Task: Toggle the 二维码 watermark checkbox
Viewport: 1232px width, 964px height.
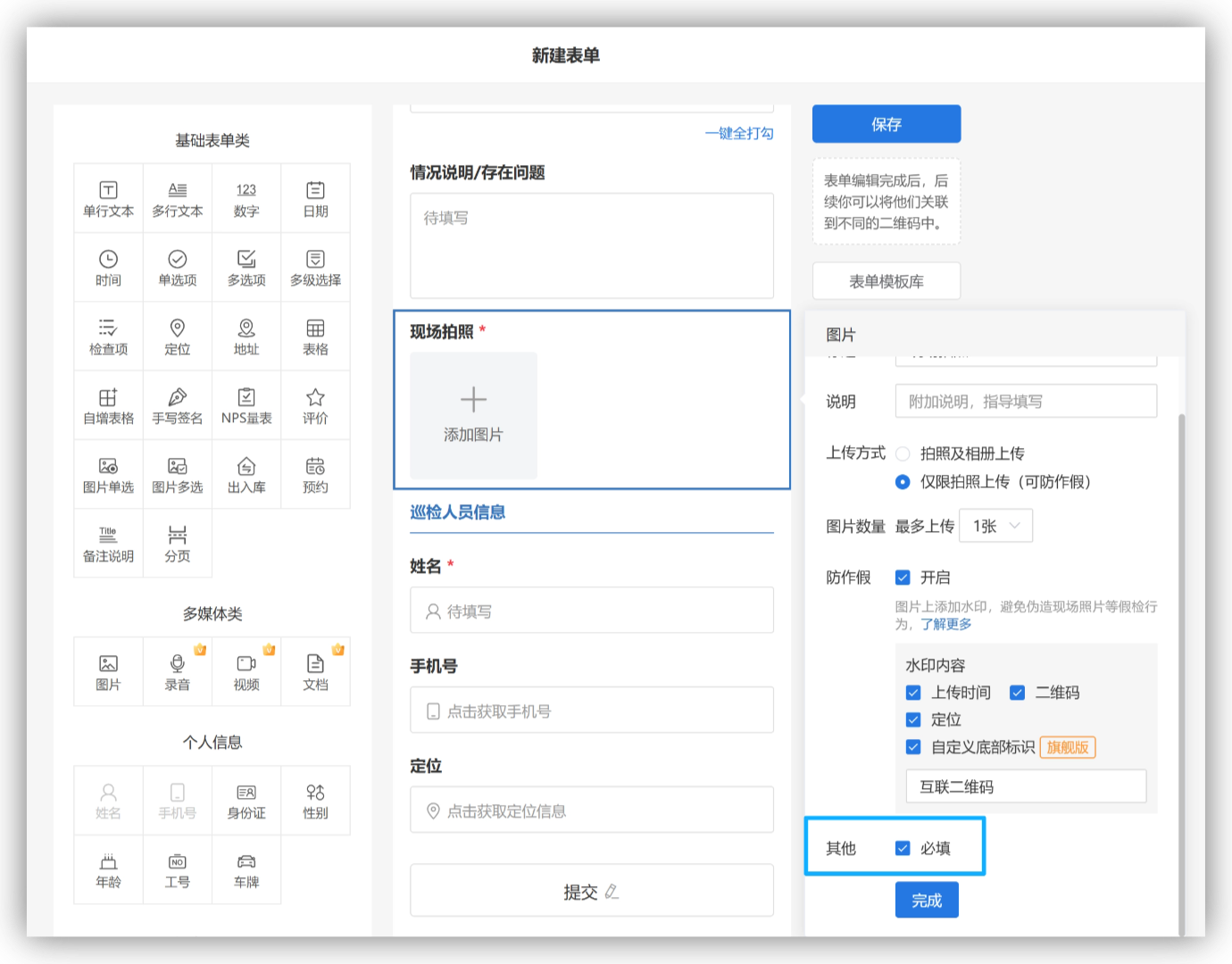Action: pos(1017,693)
